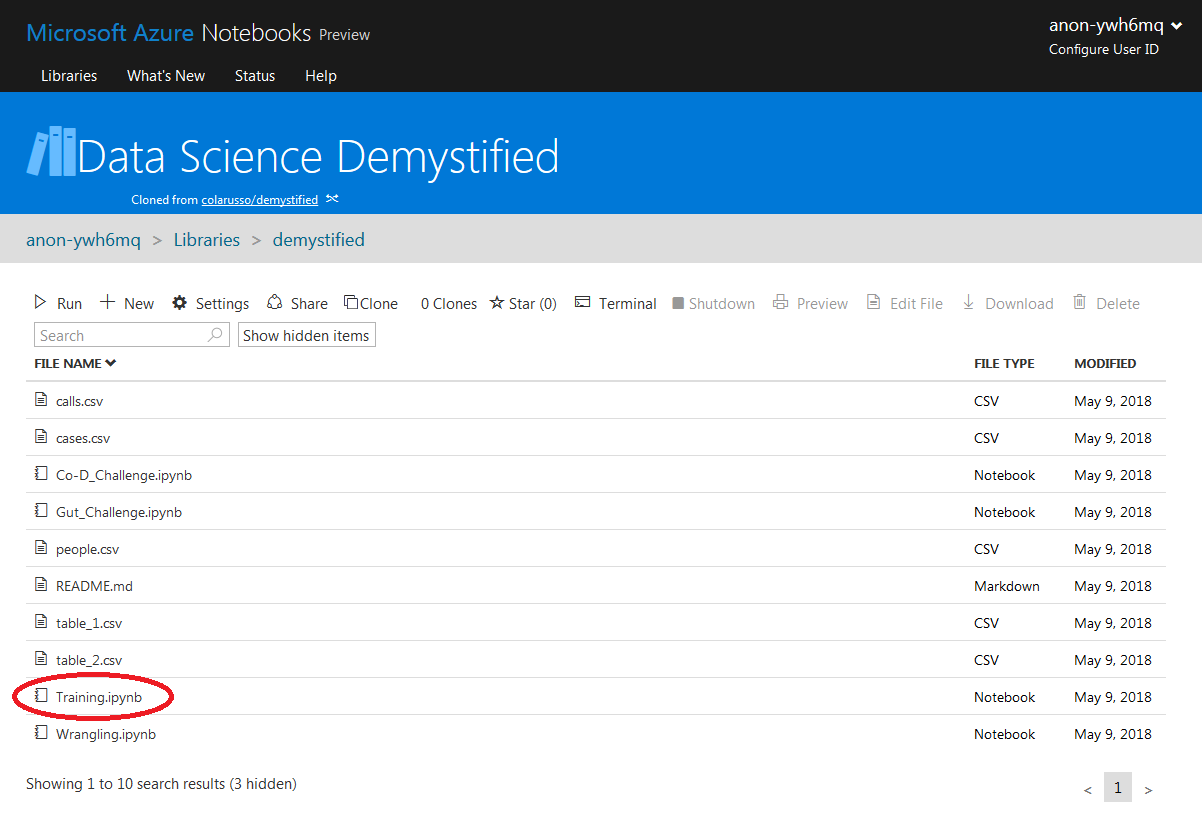This screenshot has width=1202, height=813.
Task: Open the Terminal icon
Action: pos(583,302)
